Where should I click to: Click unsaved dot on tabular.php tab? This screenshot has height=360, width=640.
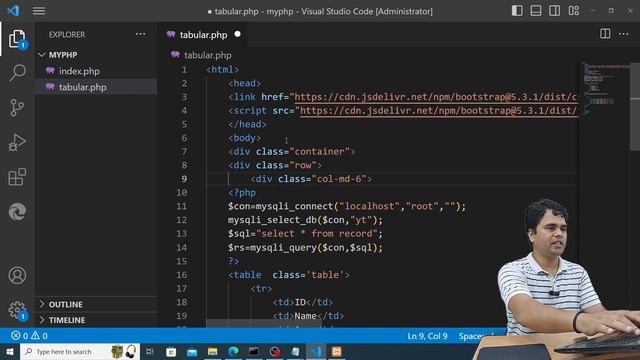(x=238, y=34)
